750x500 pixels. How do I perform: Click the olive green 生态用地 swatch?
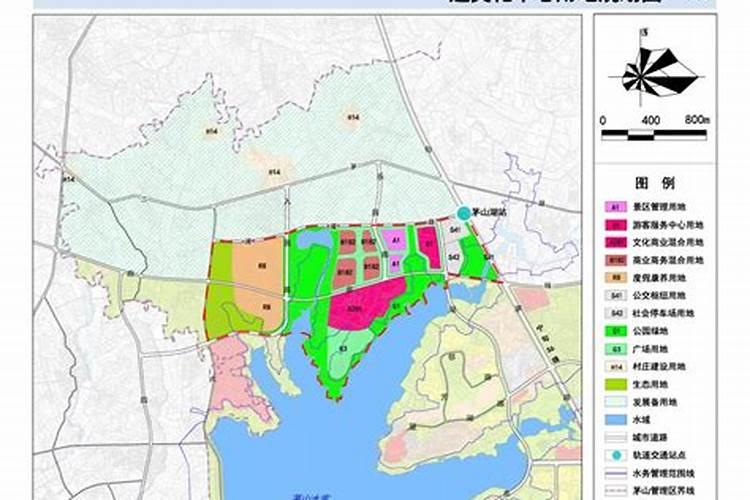click(x=616, y=384)
